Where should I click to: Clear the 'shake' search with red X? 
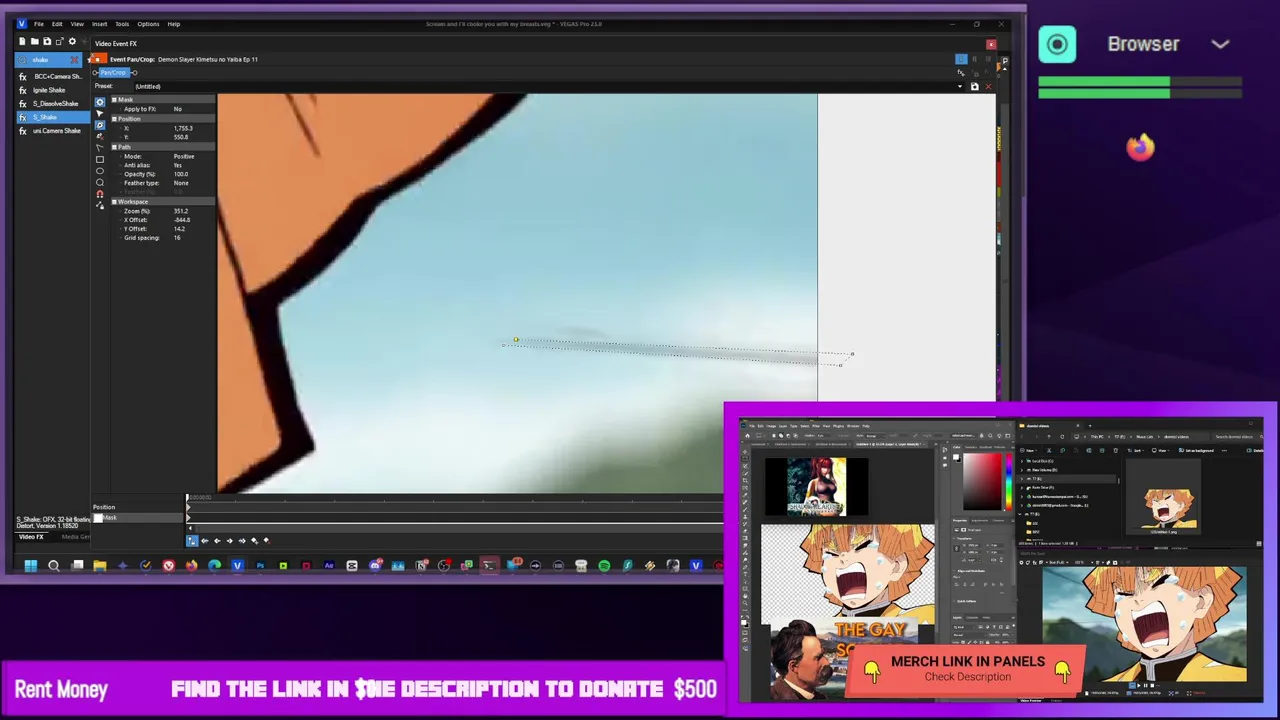[74, 60]
